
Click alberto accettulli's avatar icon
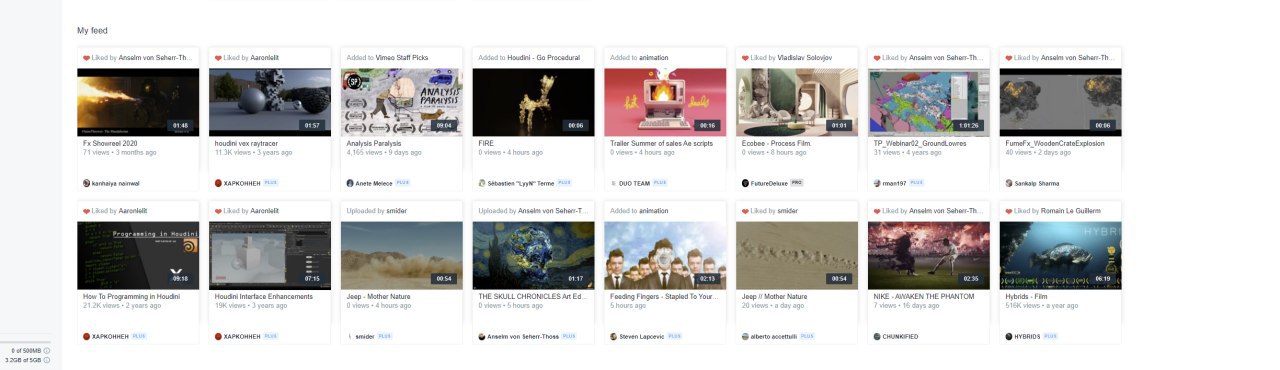pos(746,336)
